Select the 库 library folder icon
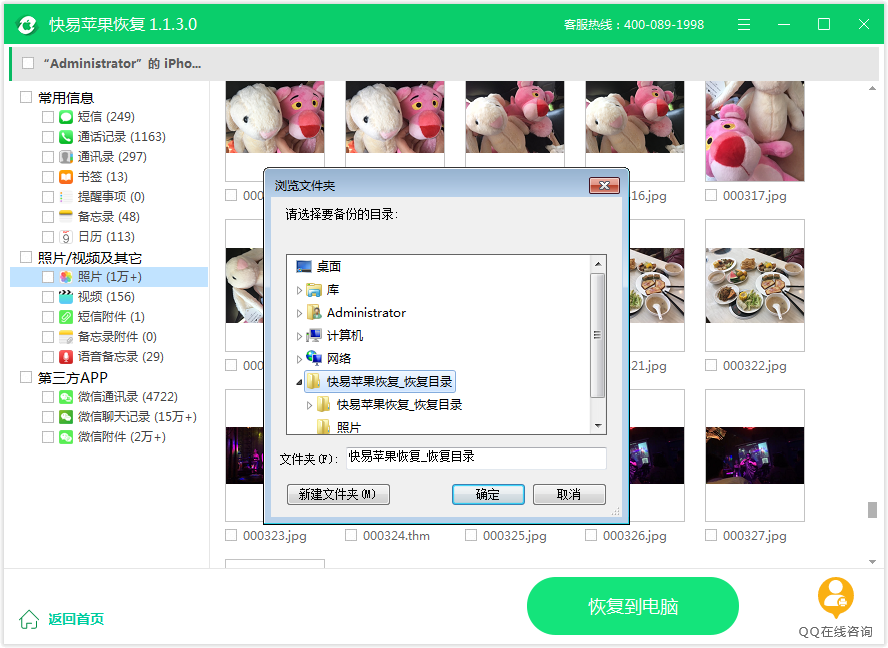The width and height of the screenshot is (888, 648). click(x=314, y=290)
